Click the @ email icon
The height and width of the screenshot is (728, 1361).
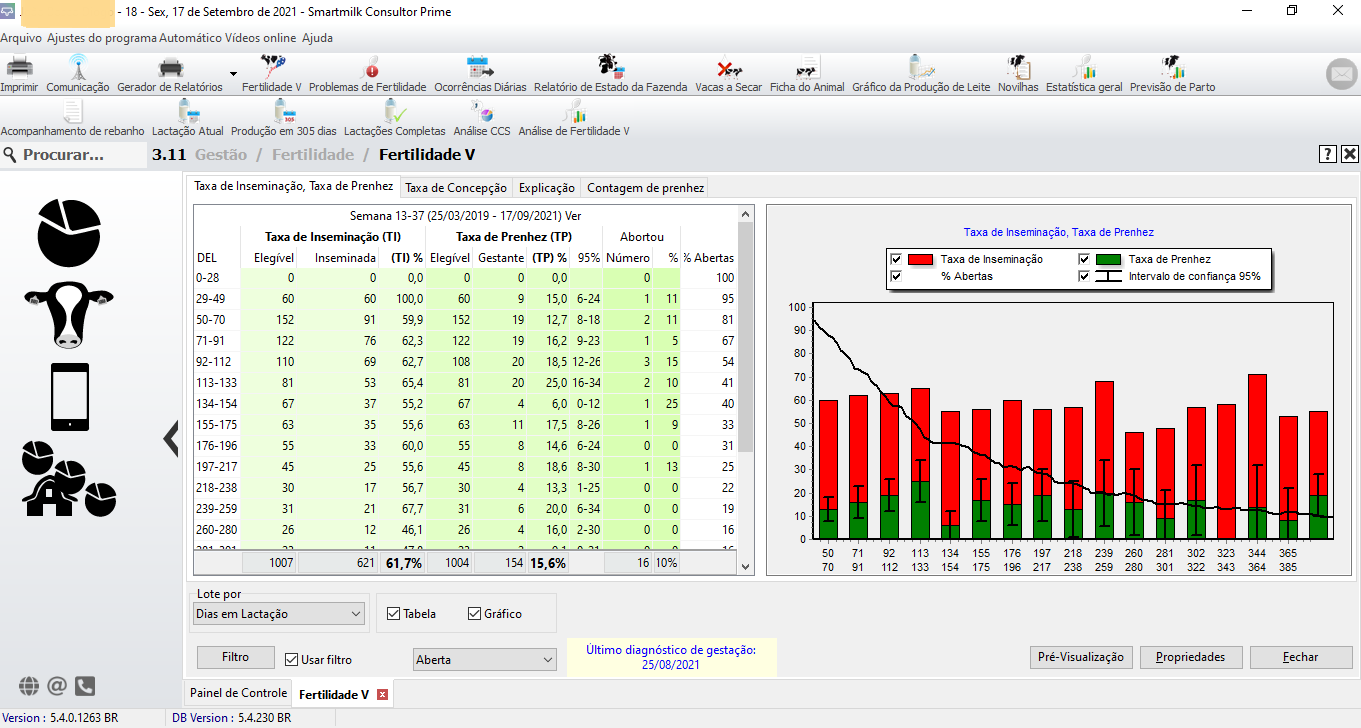coord(57,686)
